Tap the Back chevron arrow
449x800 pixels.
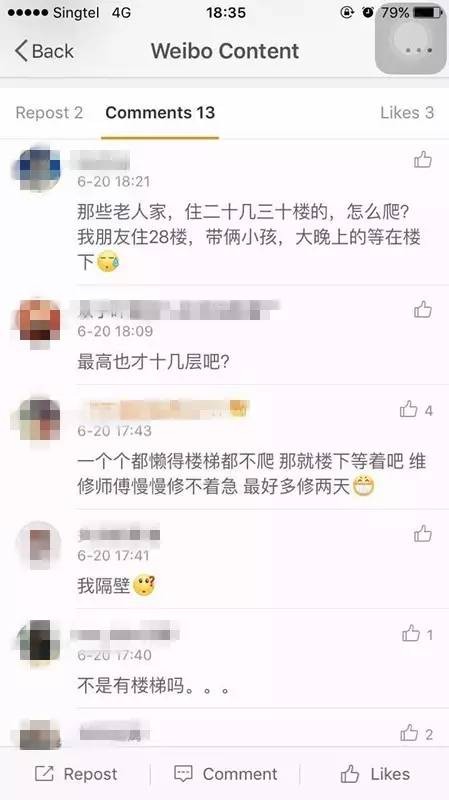pos(21,51)
